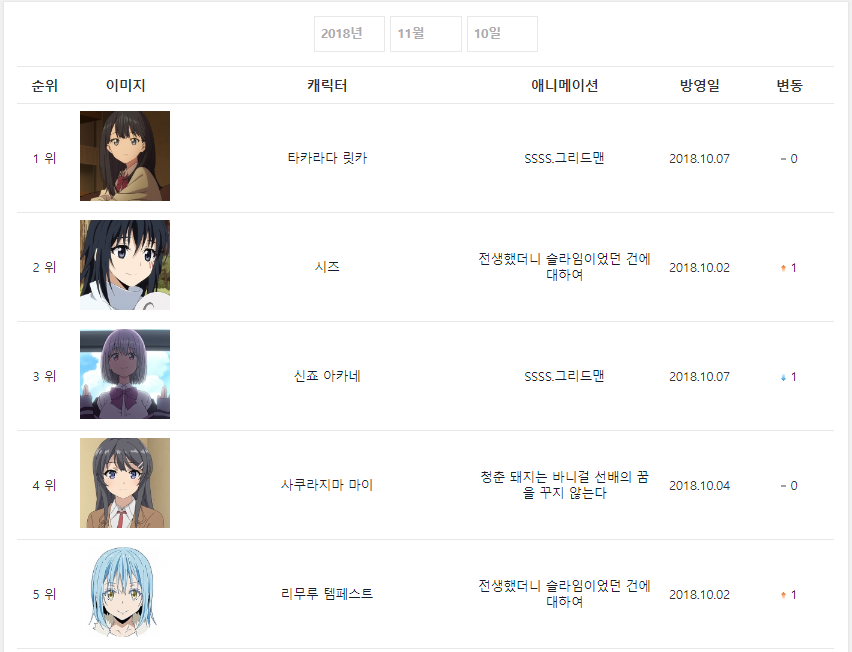Image resolution: width=852 pixels, height=652 pixels.
Task: Click the 변동 column header
Action: tap(789, 85)
